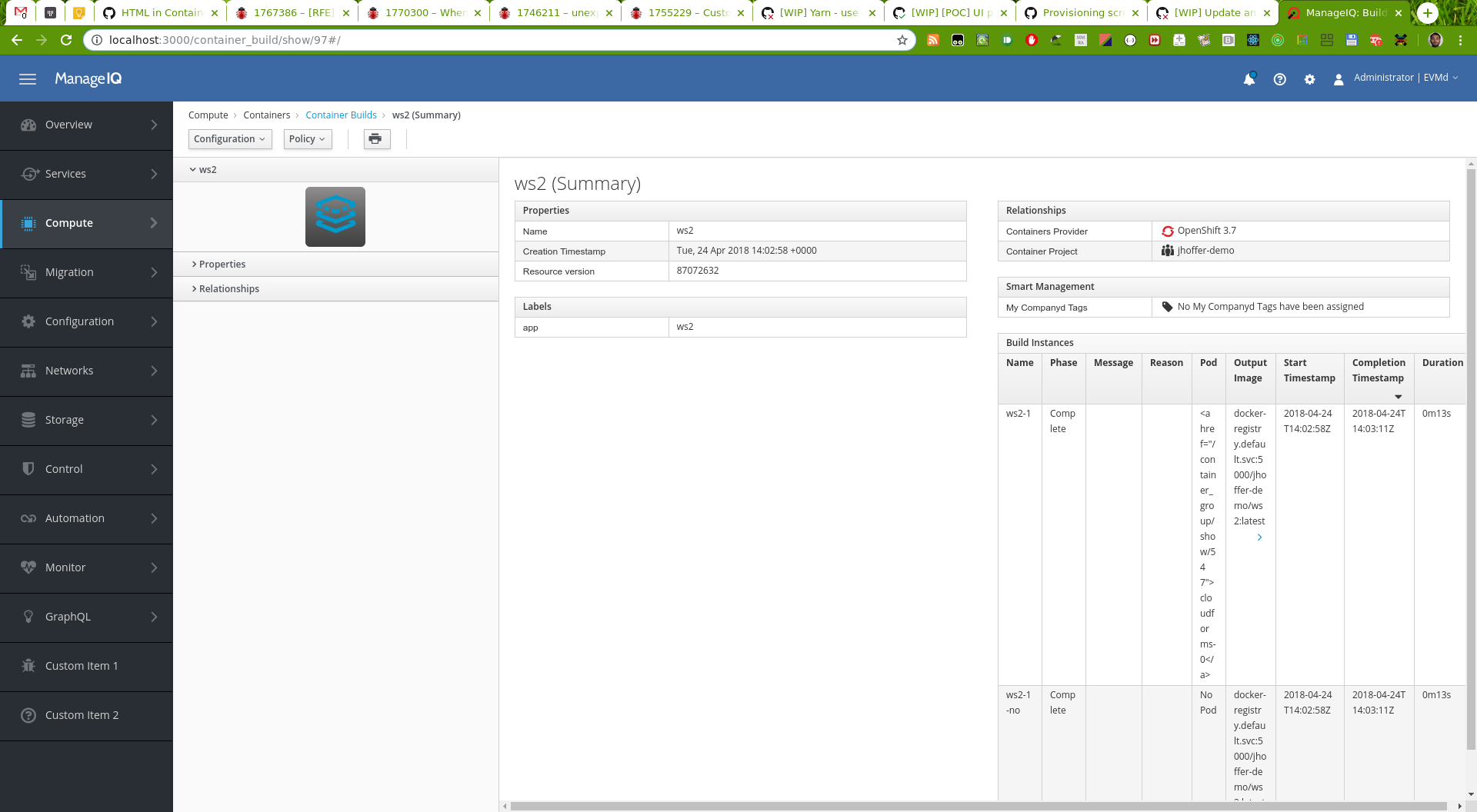Switch to the HTML in Contain browser tab
The width and height of the screenshot is (1477, 812).
[160, 13]
